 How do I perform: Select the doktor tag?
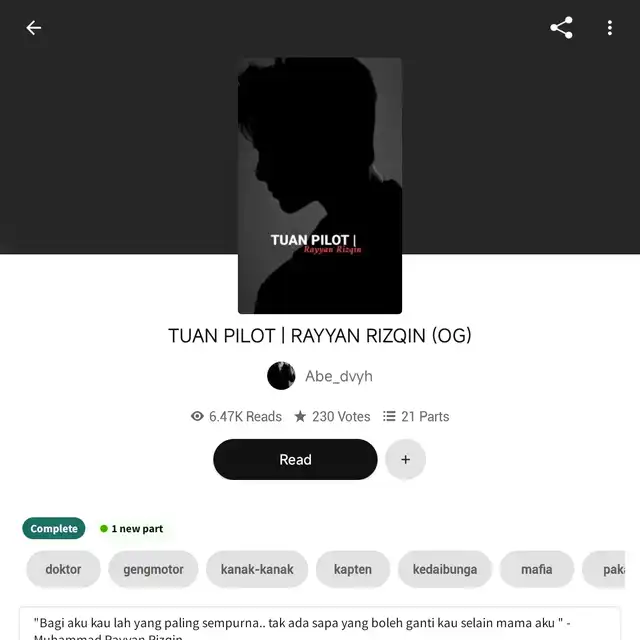click(x=63, y=569)
